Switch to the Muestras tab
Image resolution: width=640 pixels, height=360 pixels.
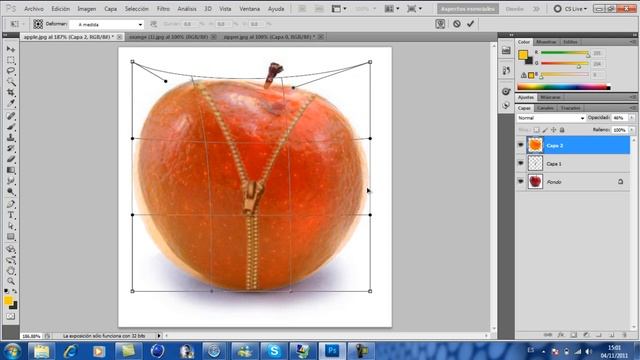(546, 42)
